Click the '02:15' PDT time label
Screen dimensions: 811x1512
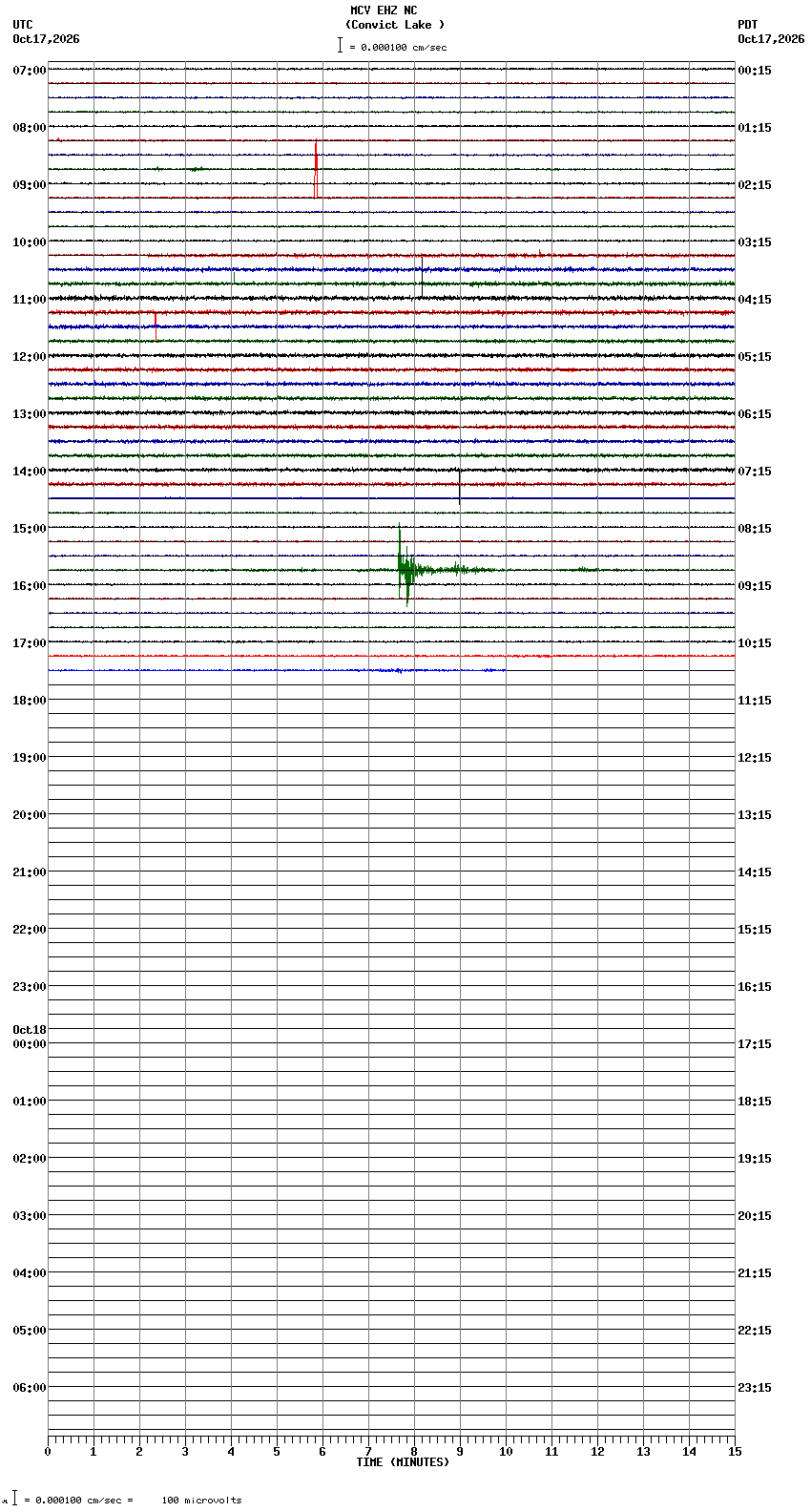coord(755,185)
